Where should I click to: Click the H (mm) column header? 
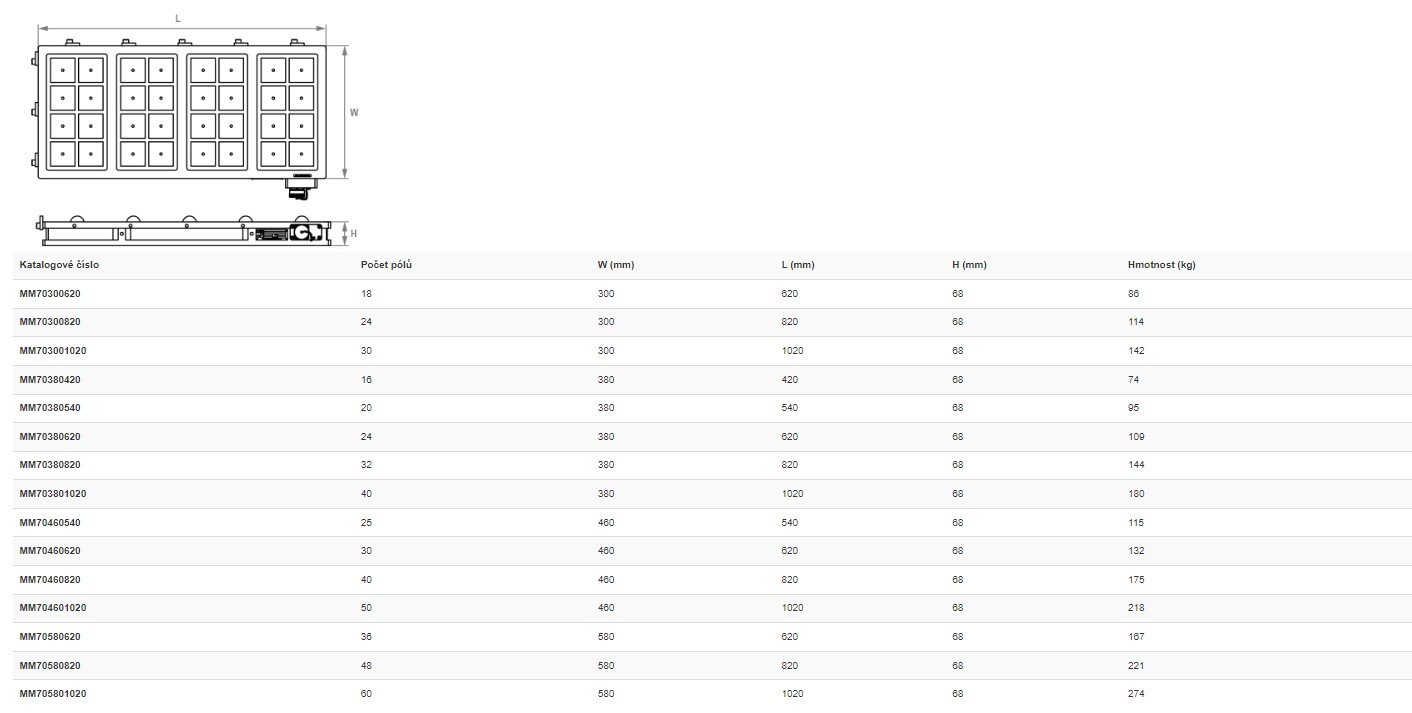tap(969, 265)
